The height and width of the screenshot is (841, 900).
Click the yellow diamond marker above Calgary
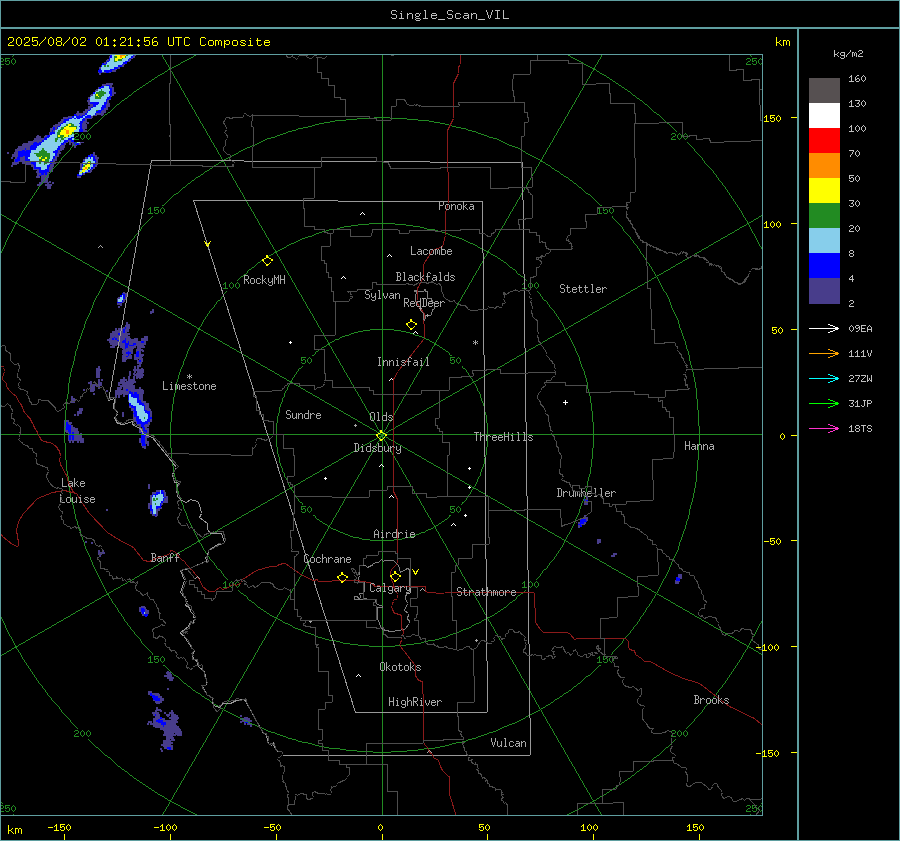(395, 576)
